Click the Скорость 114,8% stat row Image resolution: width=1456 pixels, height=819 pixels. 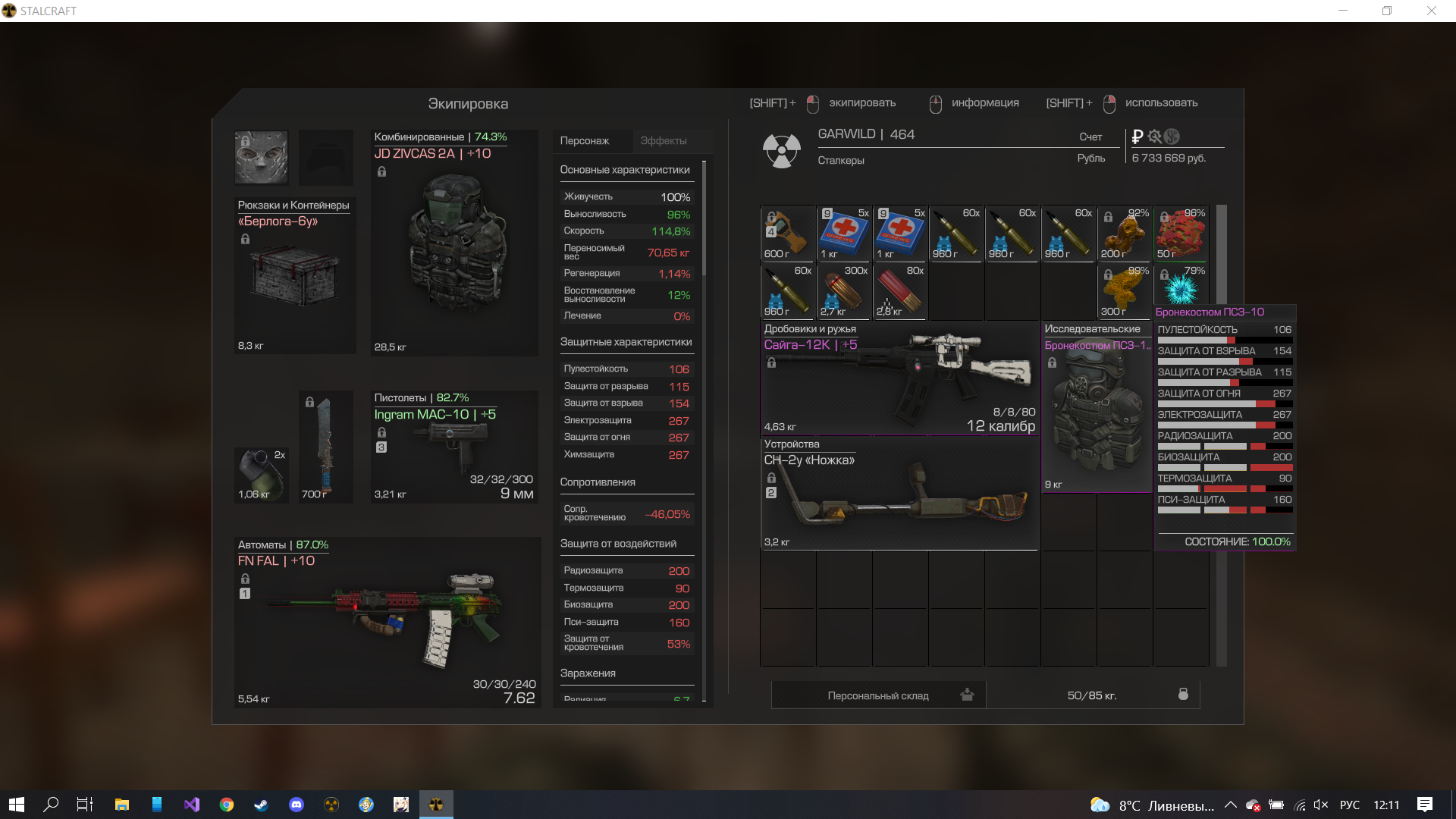tap(626, 231)
